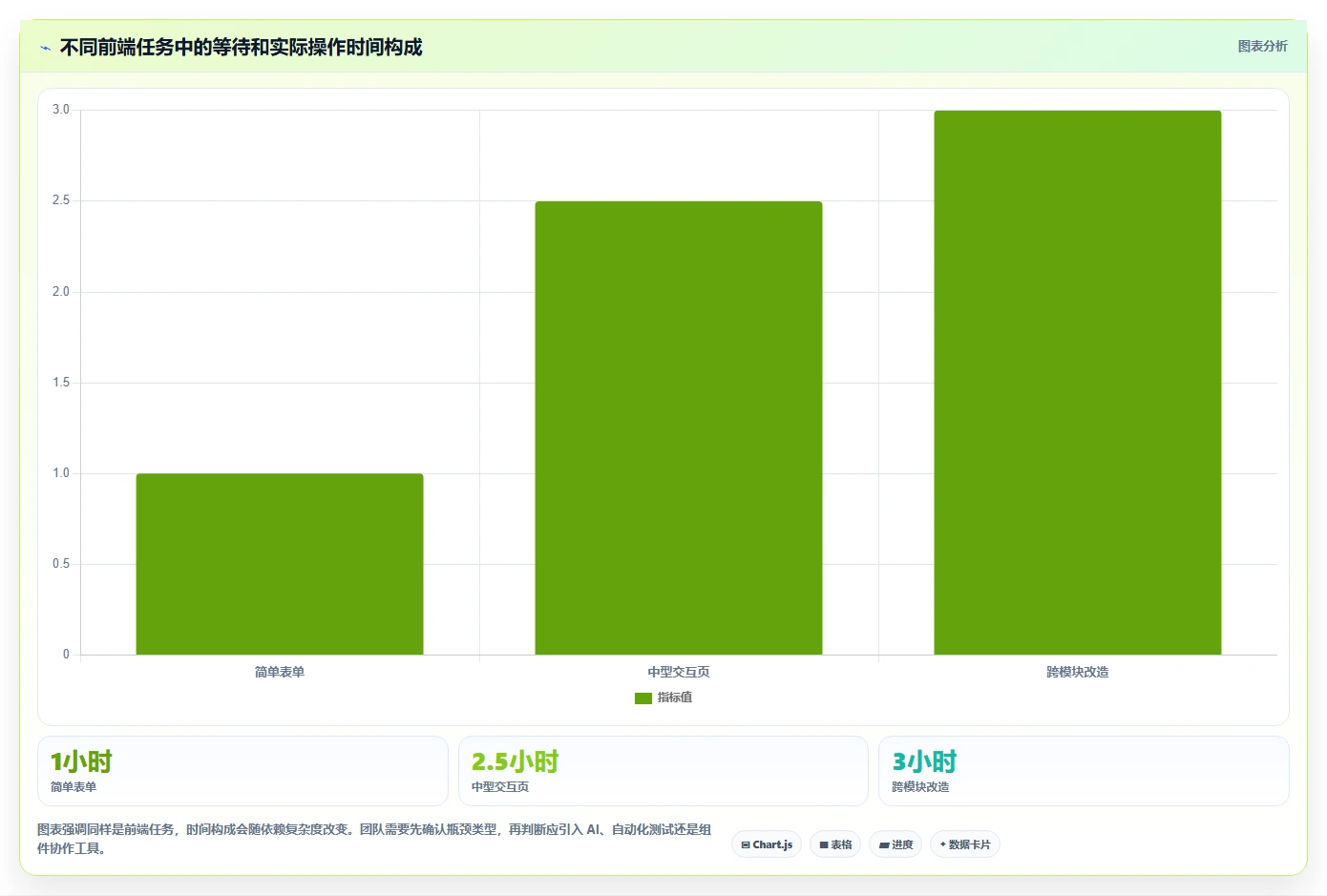Select the 数据卡片 tag chip

point(965,844)
